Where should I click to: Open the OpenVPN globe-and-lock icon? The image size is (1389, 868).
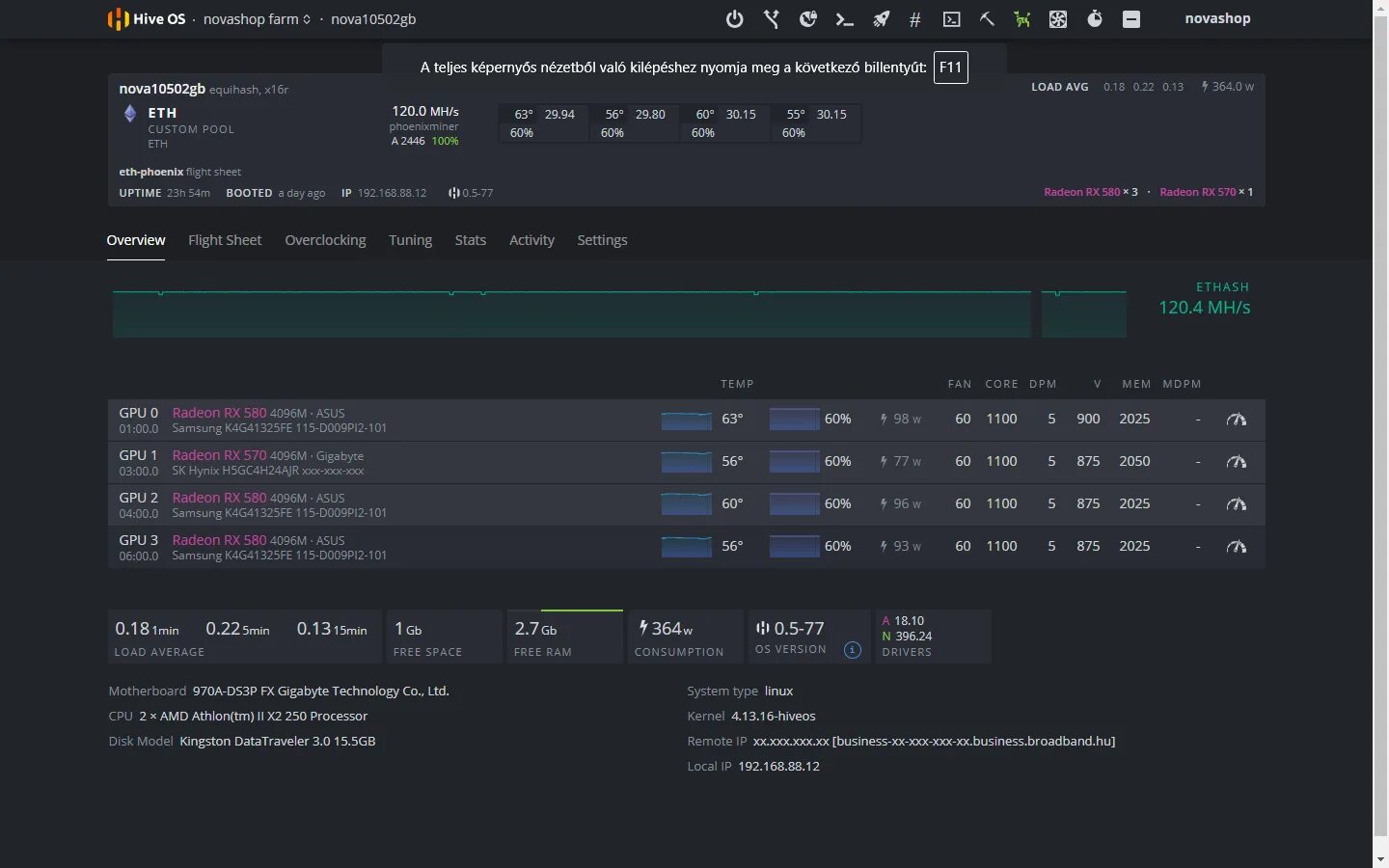pos(808,18)
